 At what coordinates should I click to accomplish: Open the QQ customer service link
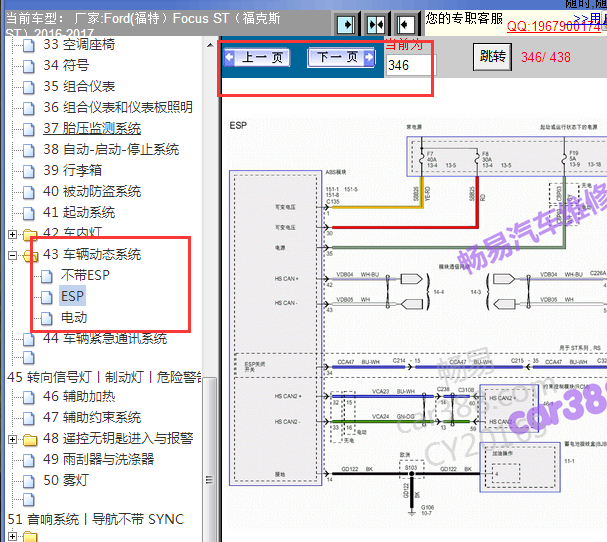(554, 26)
